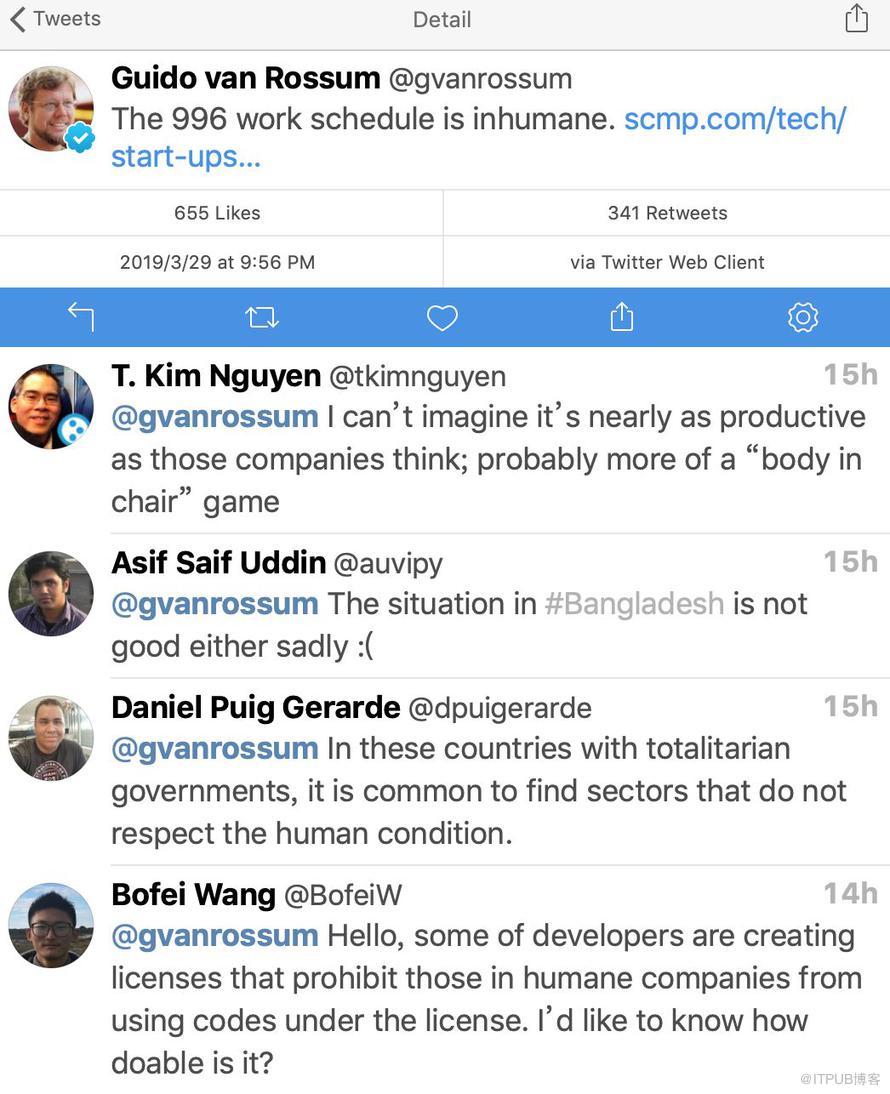The image size is (890, 1094).
Task: Open T. Kim Nguyen's avatar
Action: click(51, 406)
